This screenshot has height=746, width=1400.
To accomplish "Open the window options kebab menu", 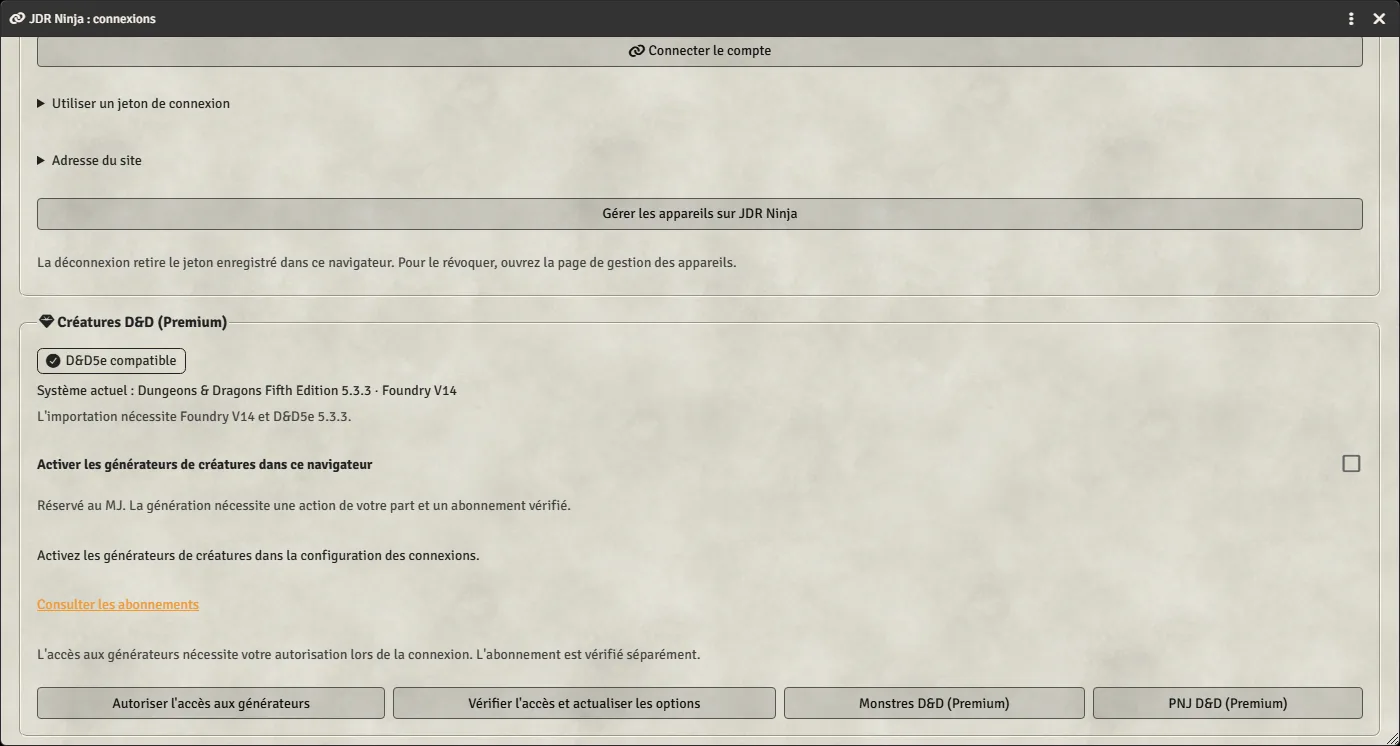I will tap(1351, 19).
